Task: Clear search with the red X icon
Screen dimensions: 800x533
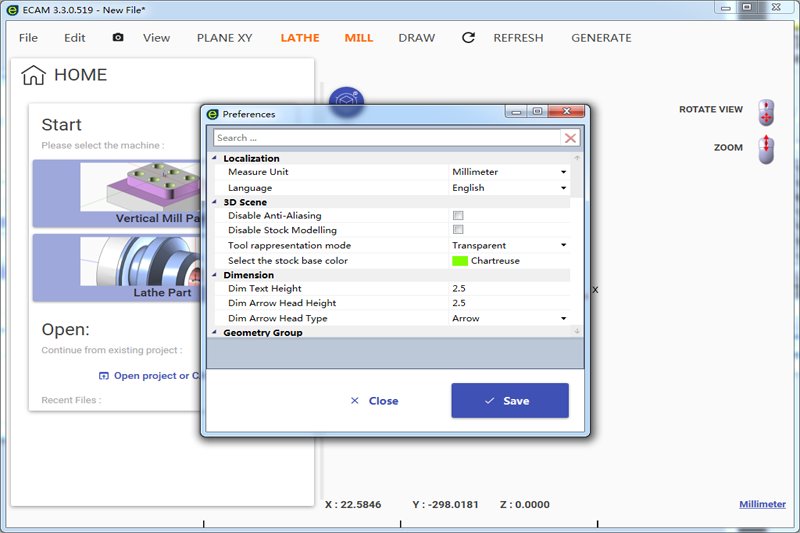Action: pos(570,138)
